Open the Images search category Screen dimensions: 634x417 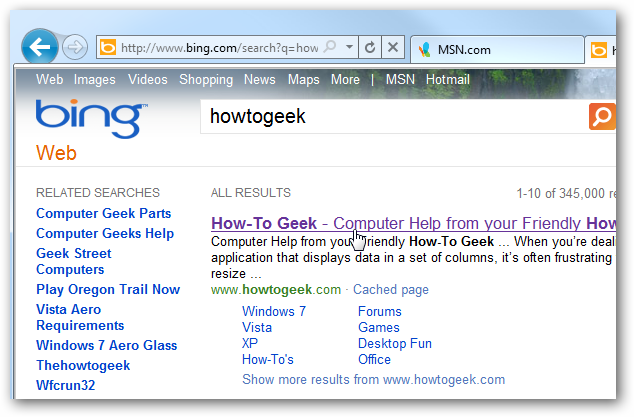click(x=95, y=80)
